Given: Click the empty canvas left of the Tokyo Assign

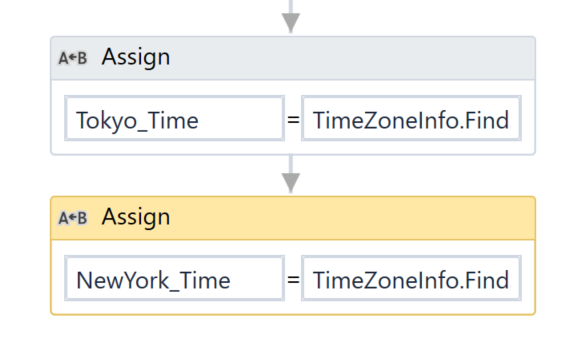Looking at the screenshot, I should (x=25, y=96).
